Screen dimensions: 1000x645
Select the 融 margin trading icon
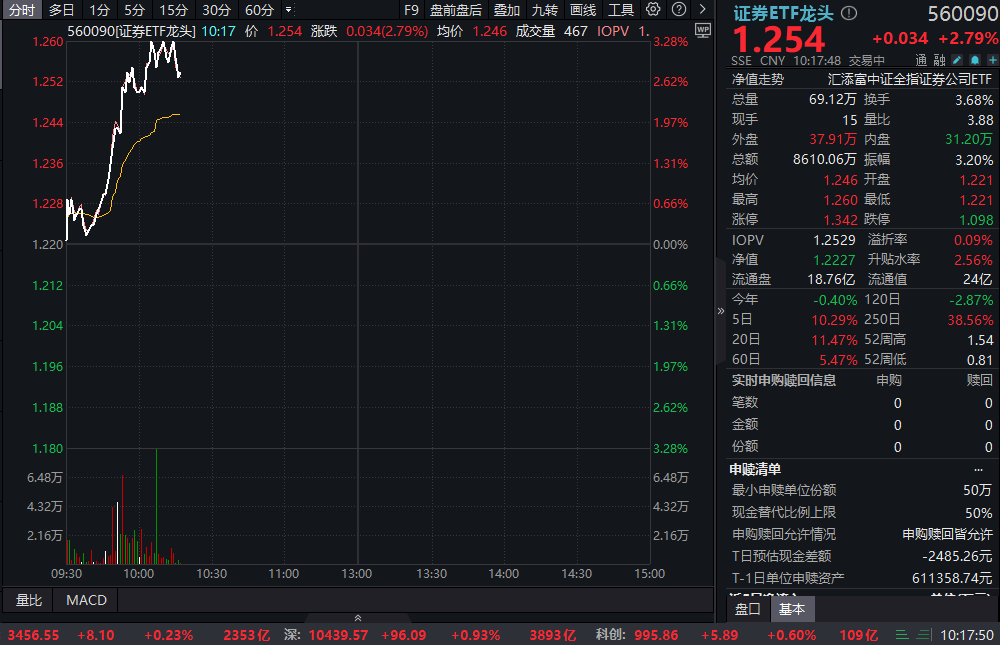point(940,60)
